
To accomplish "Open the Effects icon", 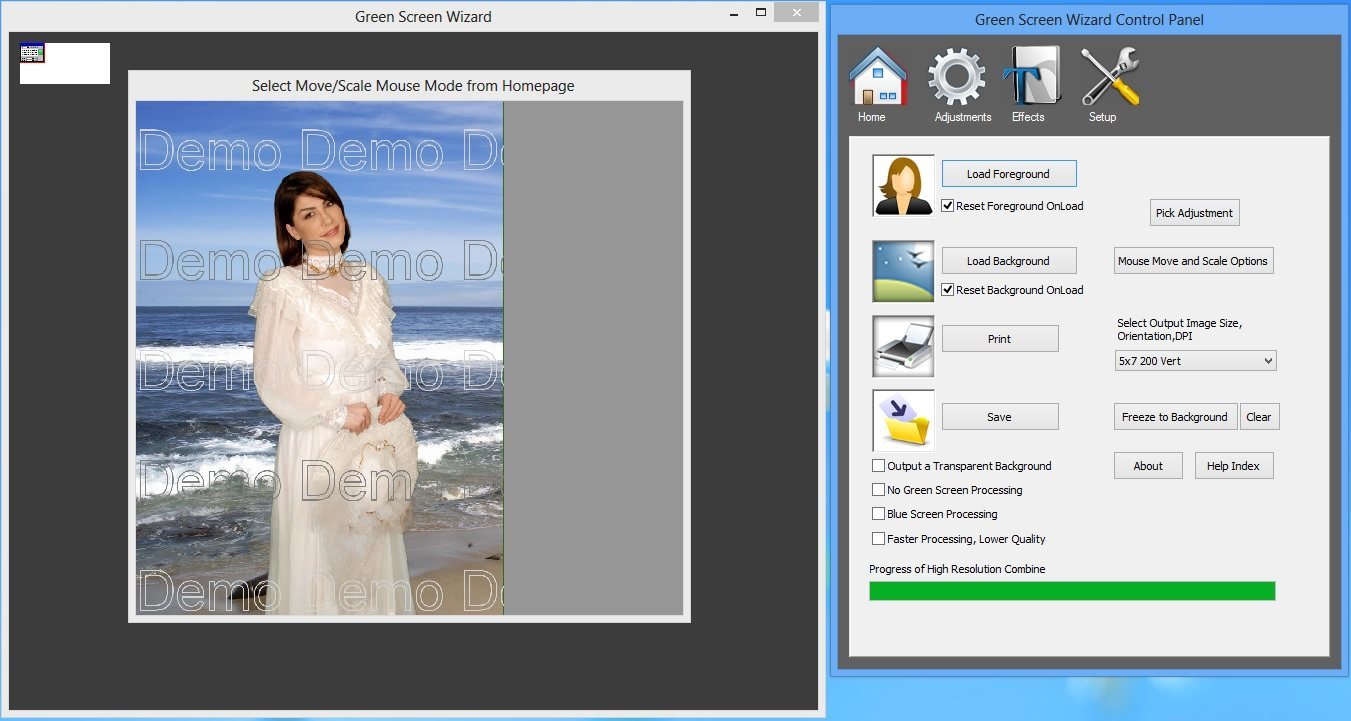I will coord(1031,77).
